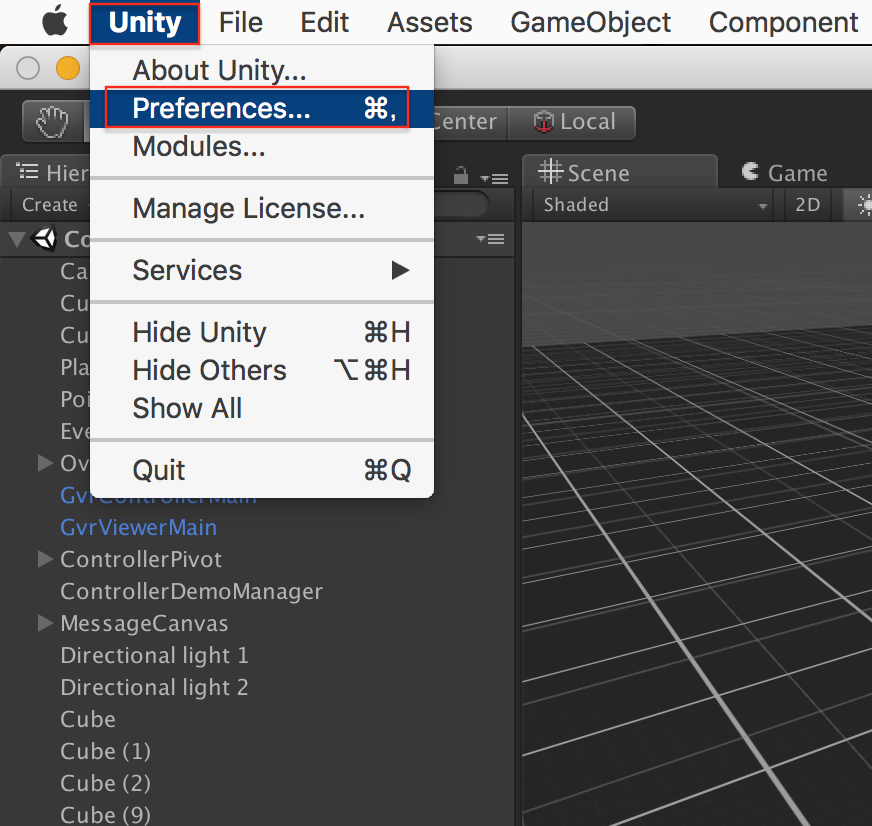Switch to the Game tab

pos(785,172)
